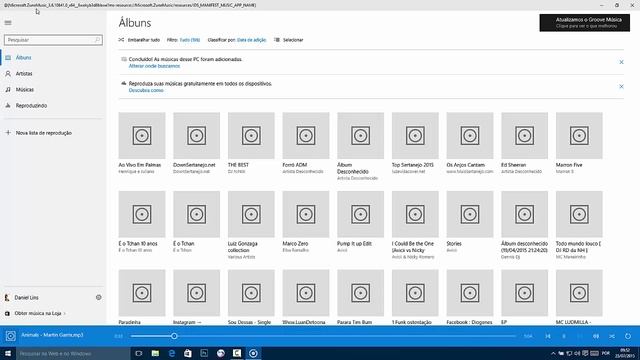
Task: Open Pump It up Edit album cover
Action: pos(360,214)
